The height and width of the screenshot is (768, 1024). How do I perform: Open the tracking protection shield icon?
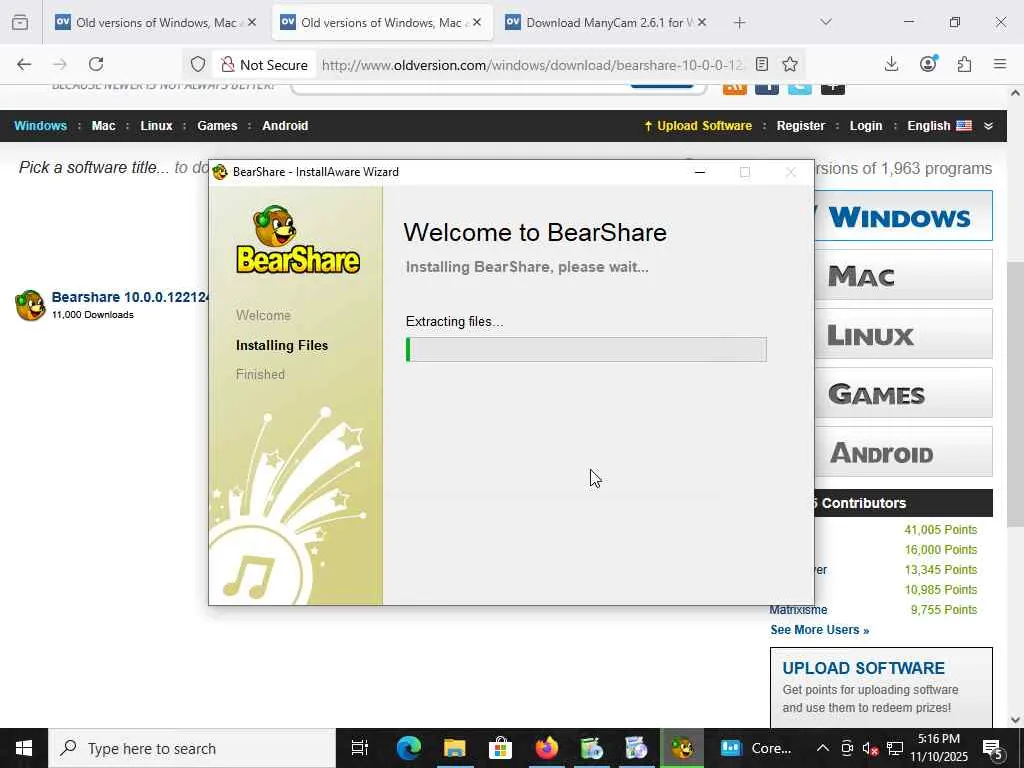pos(198,64)
